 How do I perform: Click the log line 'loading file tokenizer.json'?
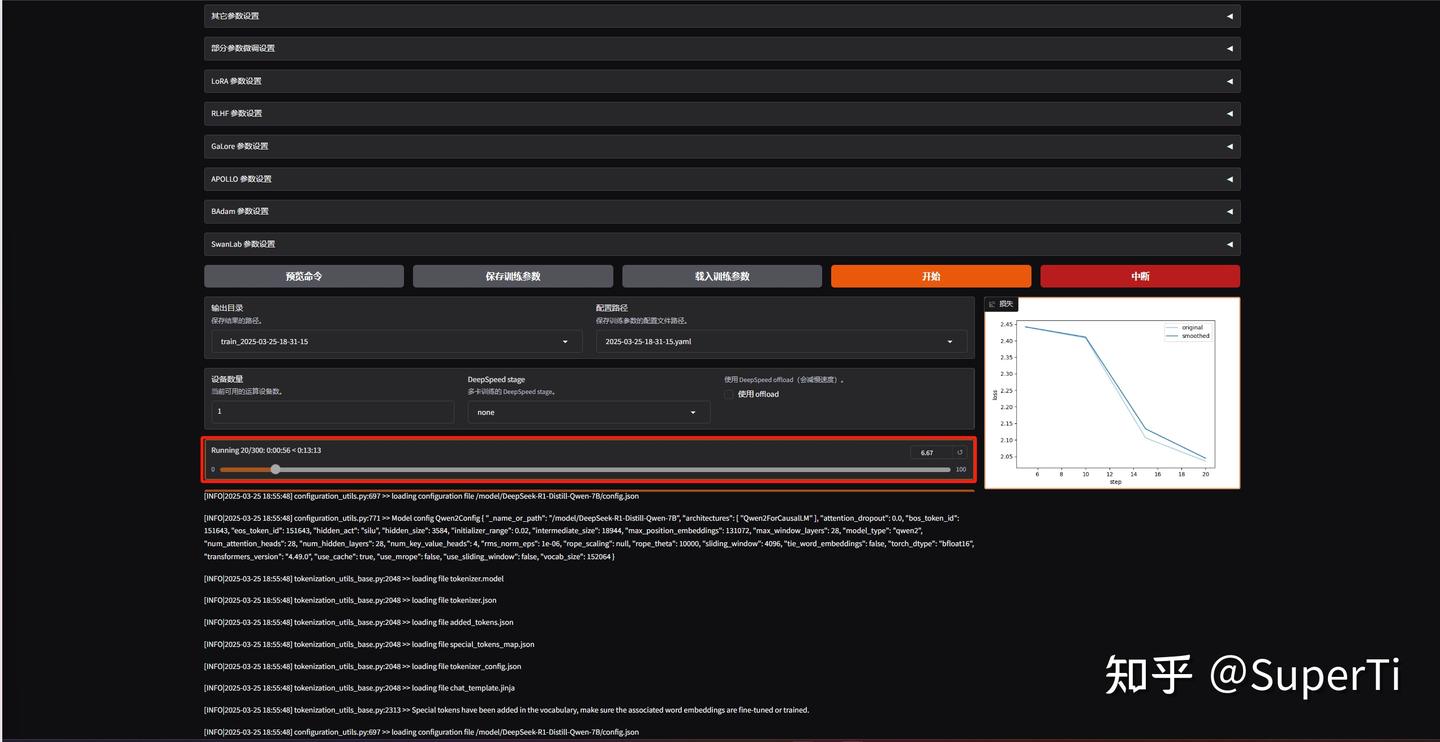(350, 600)
